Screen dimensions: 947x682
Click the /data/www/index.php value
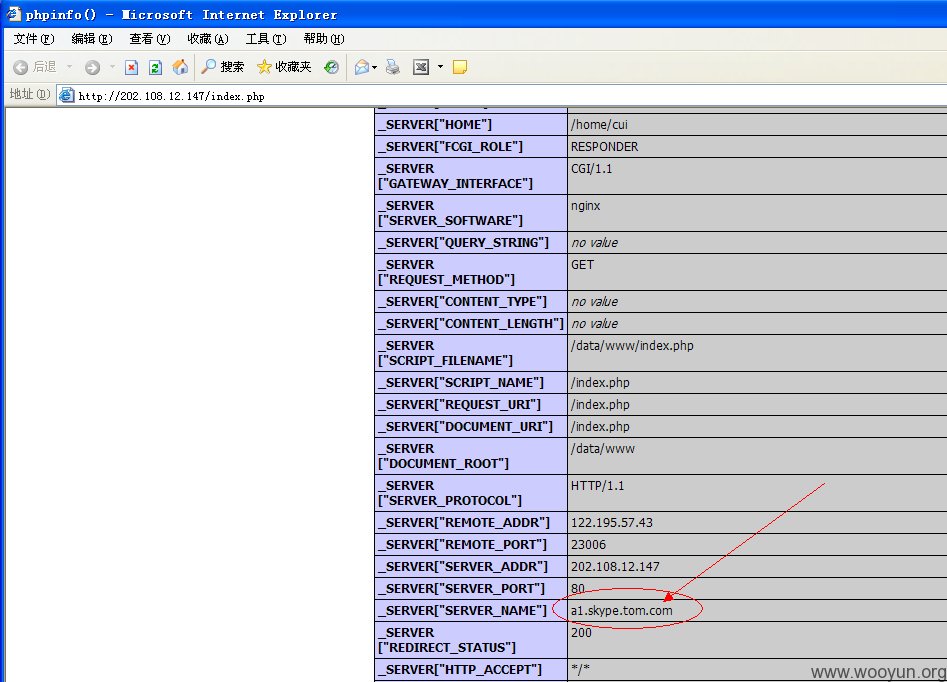pyautogui.click(x=632, y=346)
